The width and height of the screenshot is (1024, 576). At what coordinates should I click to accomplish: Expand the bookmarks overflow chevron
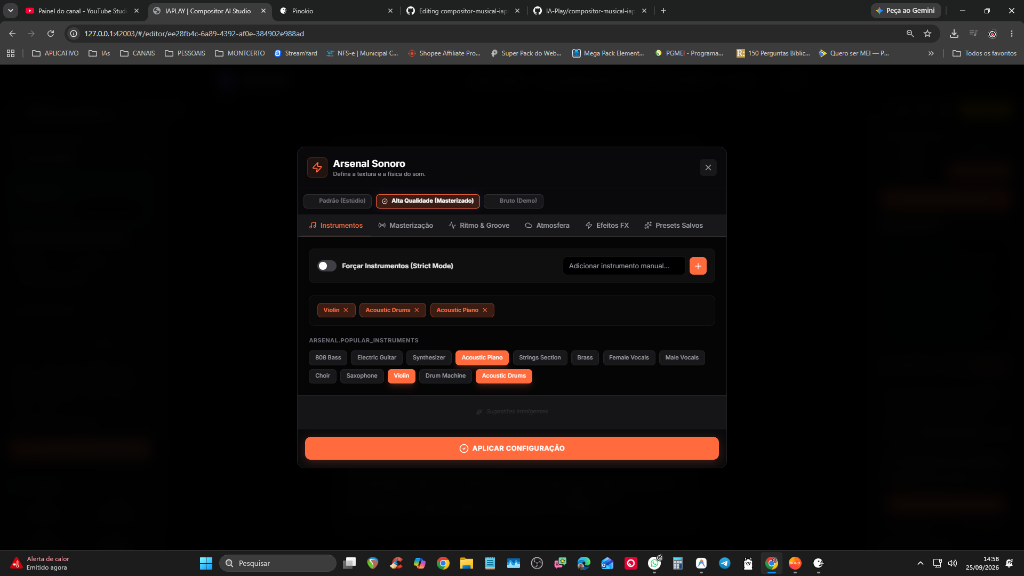(x=931, y=54)
